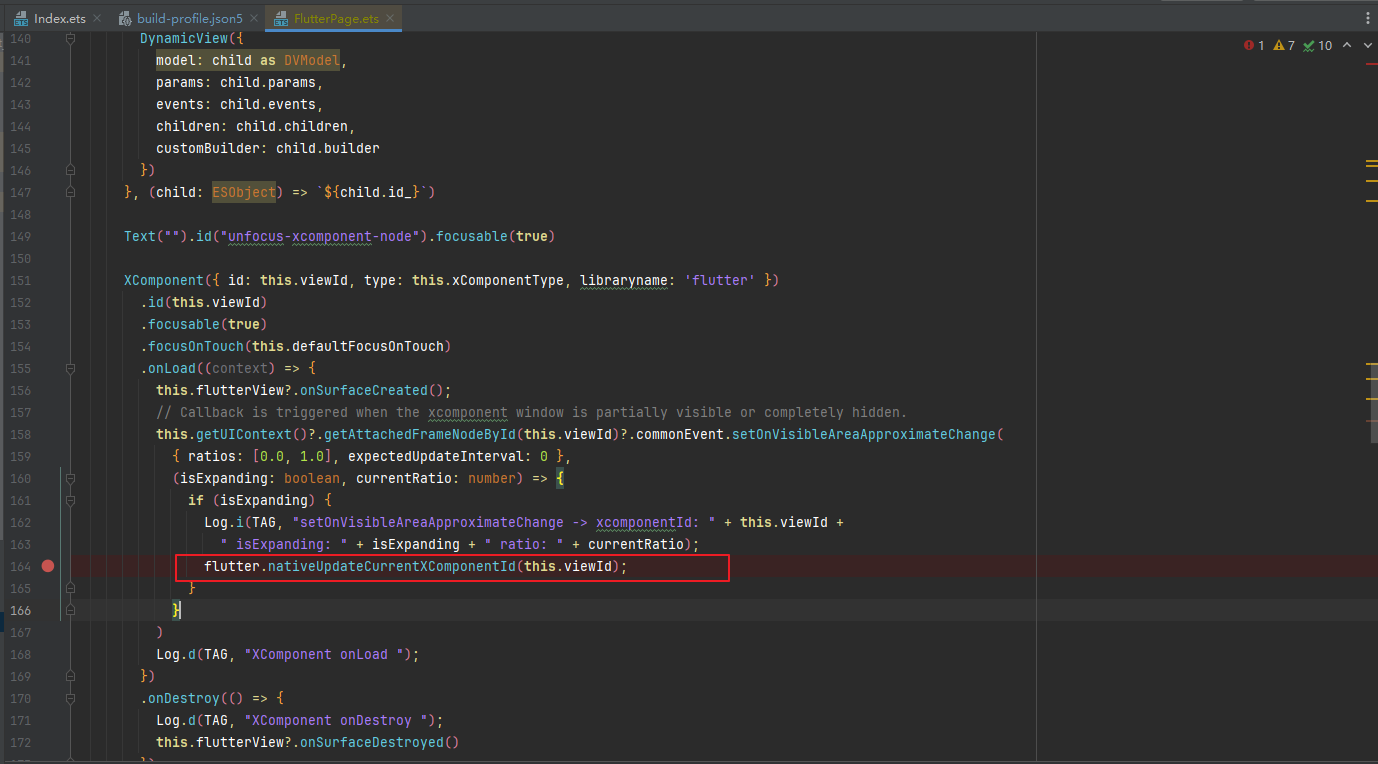Screen dimensions: 1378x764
Task: Click the JSON icon on build-profile.json5 tab
Action: pyautogui.click(x=125, y=19)
